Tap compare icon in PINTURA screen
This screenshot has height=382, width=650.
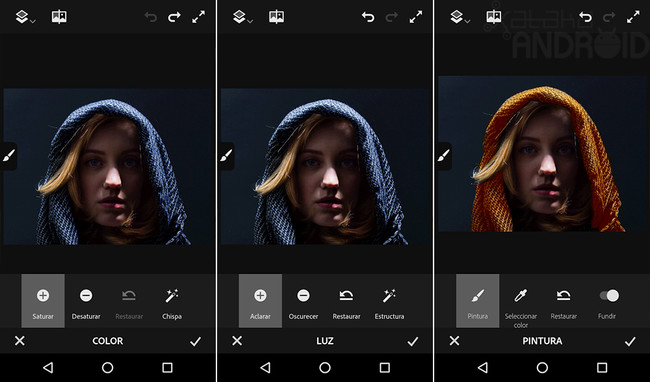tap(494, 17)
